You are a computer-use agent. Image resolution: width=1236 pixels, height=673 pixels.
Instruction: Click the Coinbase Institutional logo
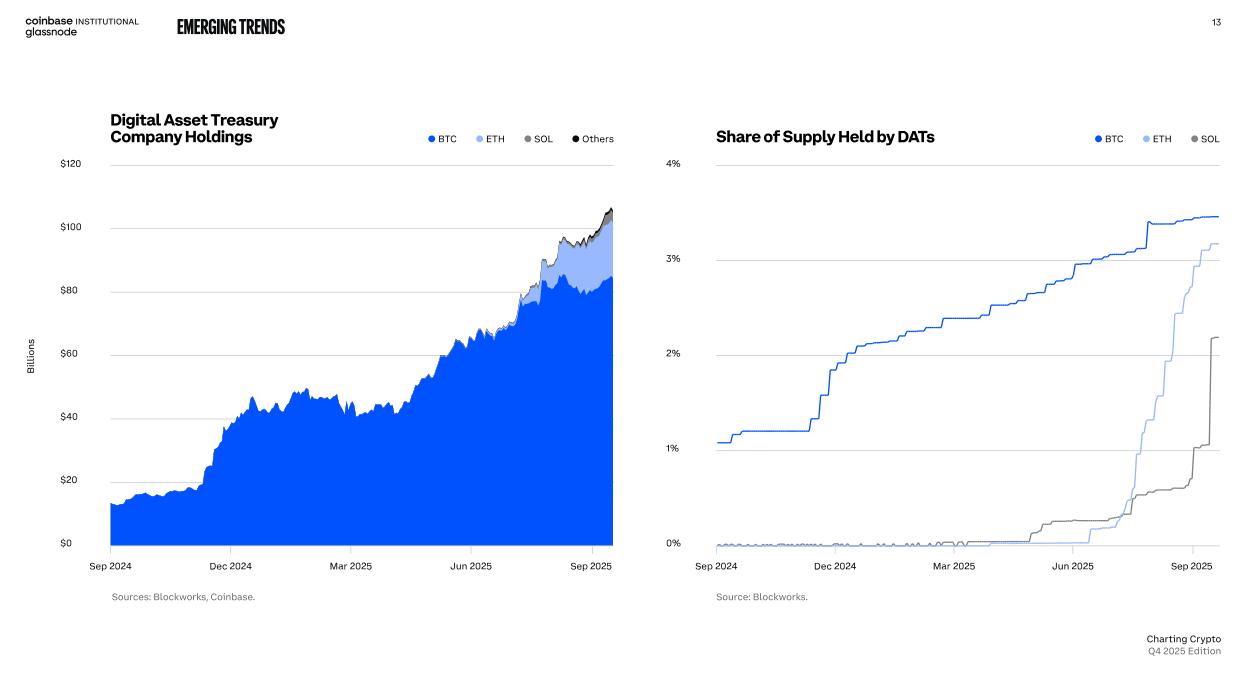click(82, 21)
